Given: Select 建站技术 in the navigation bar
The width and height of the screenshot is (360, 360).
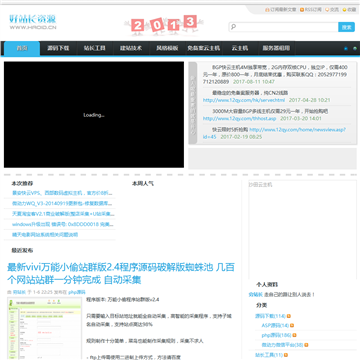Looking at the screenshot, I should (x=131, y=48).
